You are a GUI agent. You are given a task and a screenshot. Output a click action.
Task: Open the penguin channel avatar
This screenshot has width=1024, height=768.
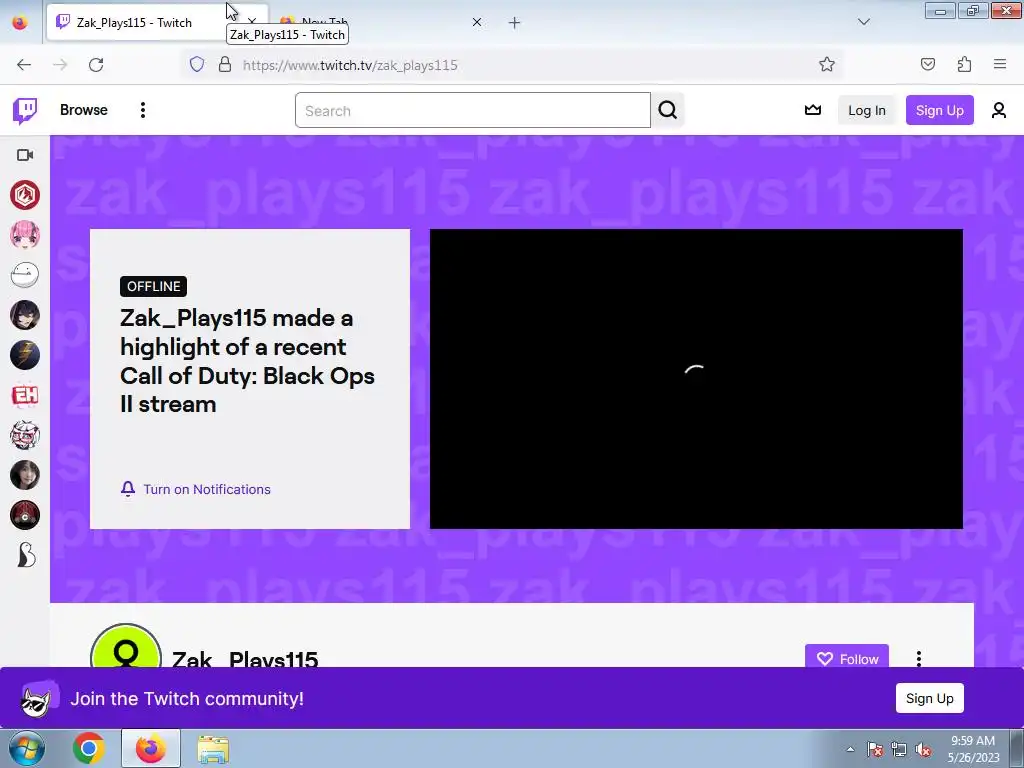(25, 555)
